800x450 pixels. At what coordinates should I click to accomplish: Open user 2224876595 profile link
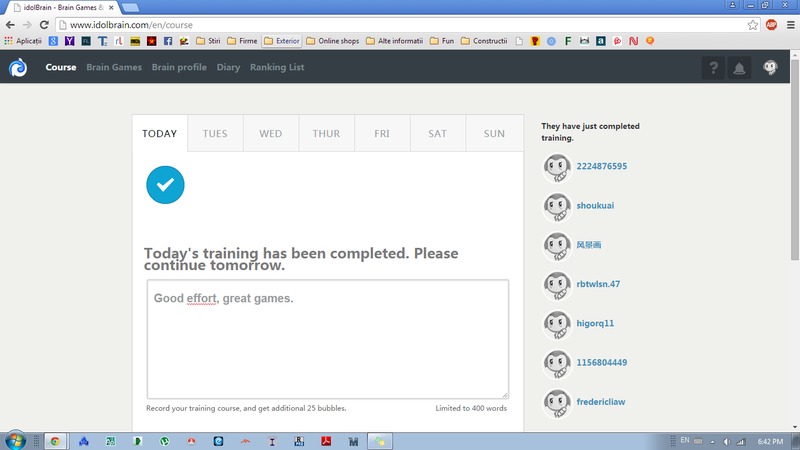[601, 167]
